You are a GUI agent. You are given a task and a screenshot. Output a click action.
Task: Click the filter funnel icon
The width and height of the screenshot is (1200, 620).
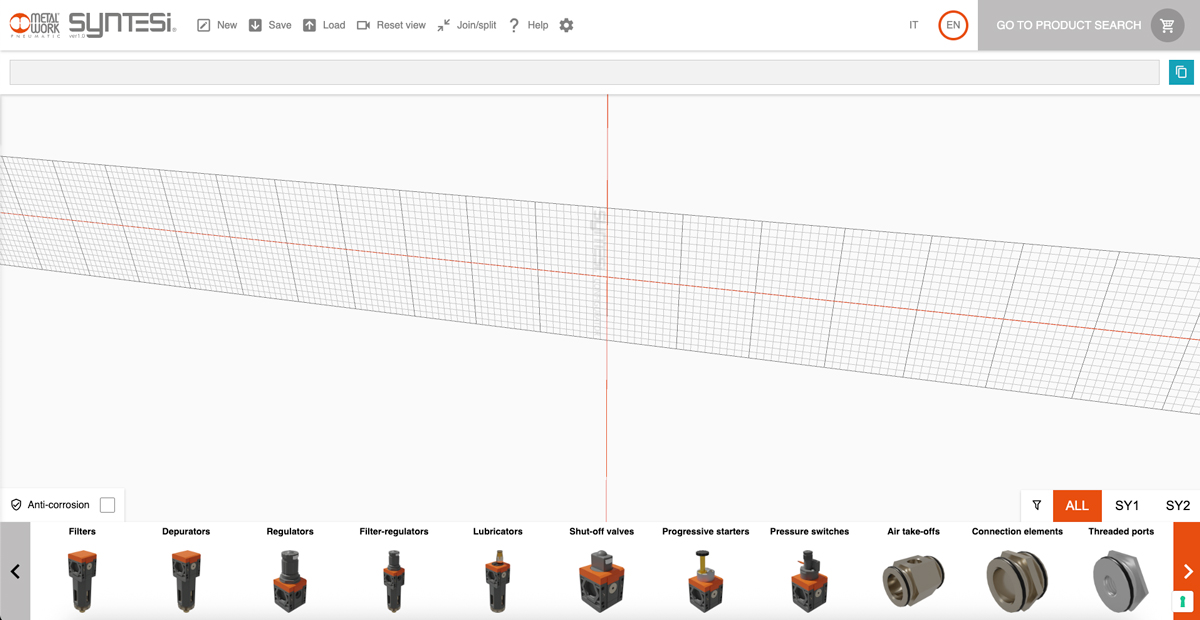(x=1037, y=505)
